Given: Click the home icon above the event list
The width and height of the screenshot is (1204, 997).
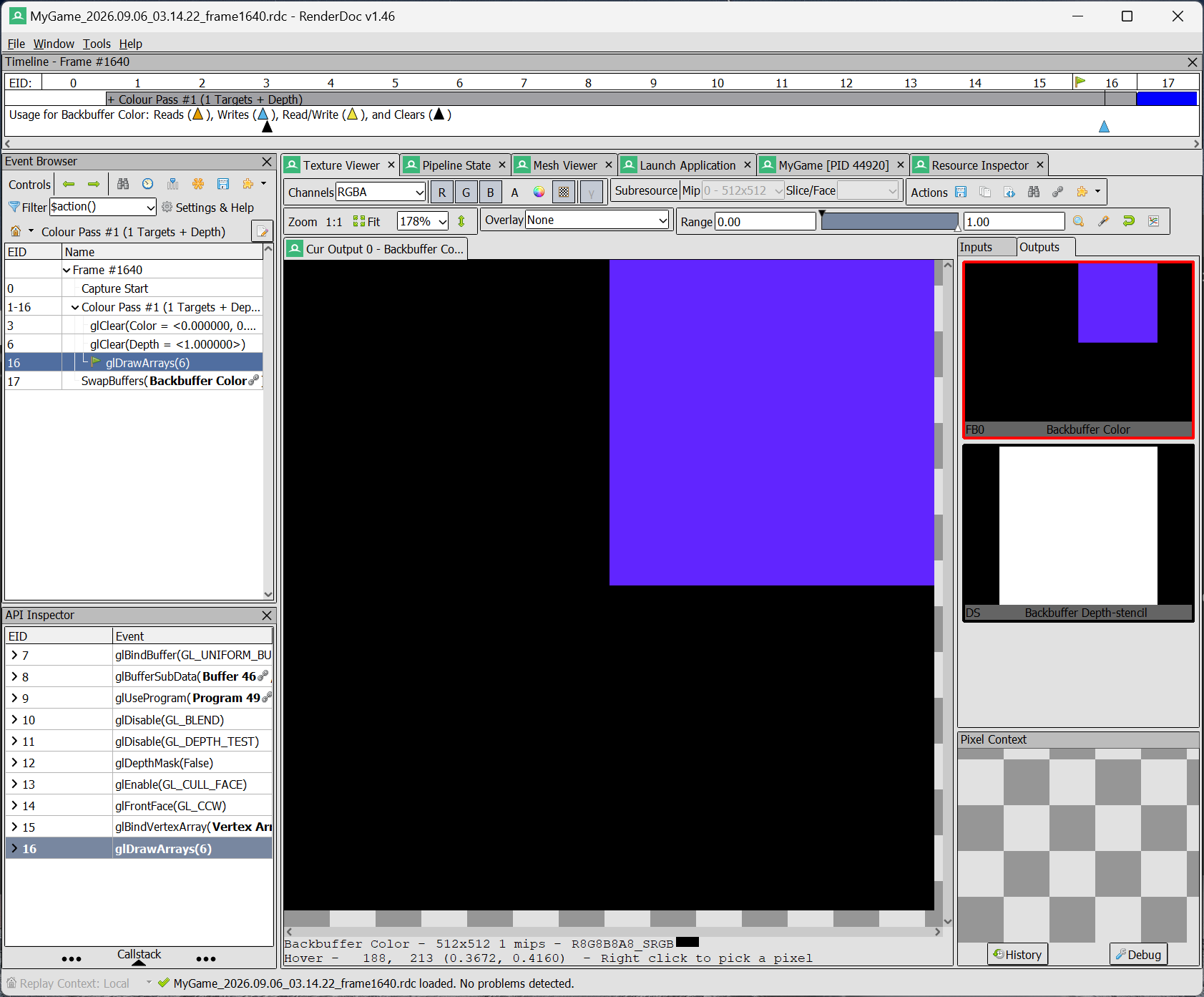Looking at the screenshot, I should (x=16, y=231).
